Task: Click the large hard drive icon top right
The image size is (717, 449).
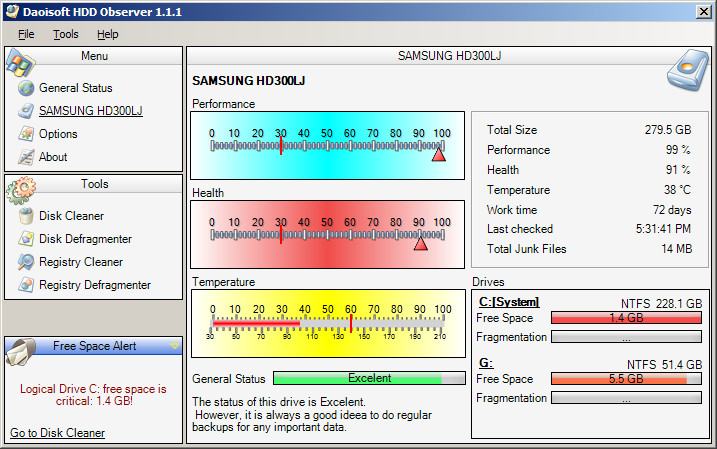Action: [x=687, y=70]
